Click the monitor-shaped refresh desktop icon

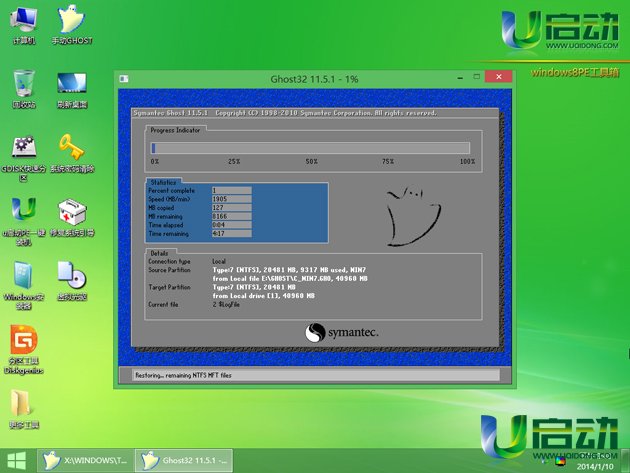(x=72, y=89)
